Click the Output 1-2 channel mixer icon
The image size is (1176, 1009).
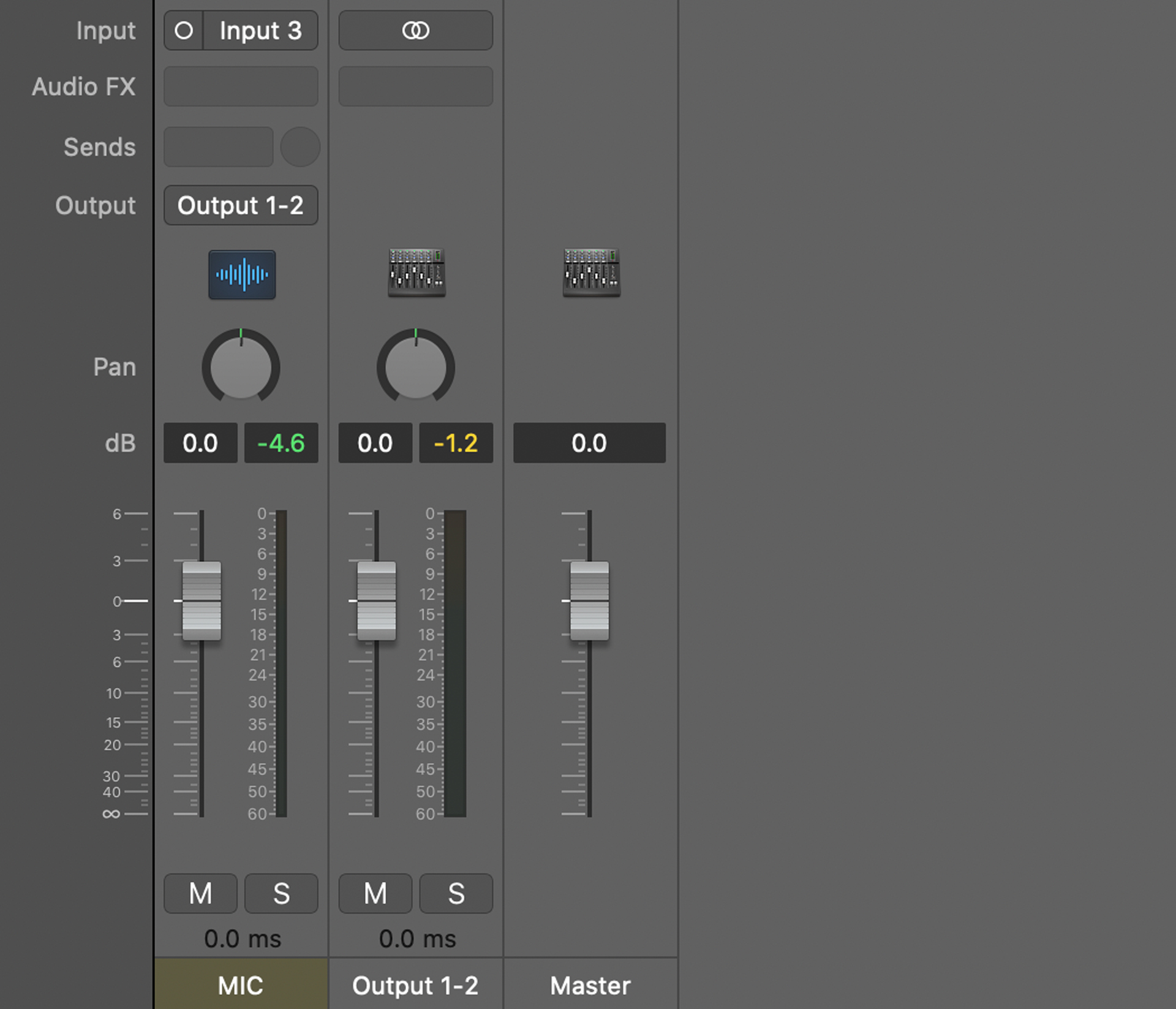(417, 273)
